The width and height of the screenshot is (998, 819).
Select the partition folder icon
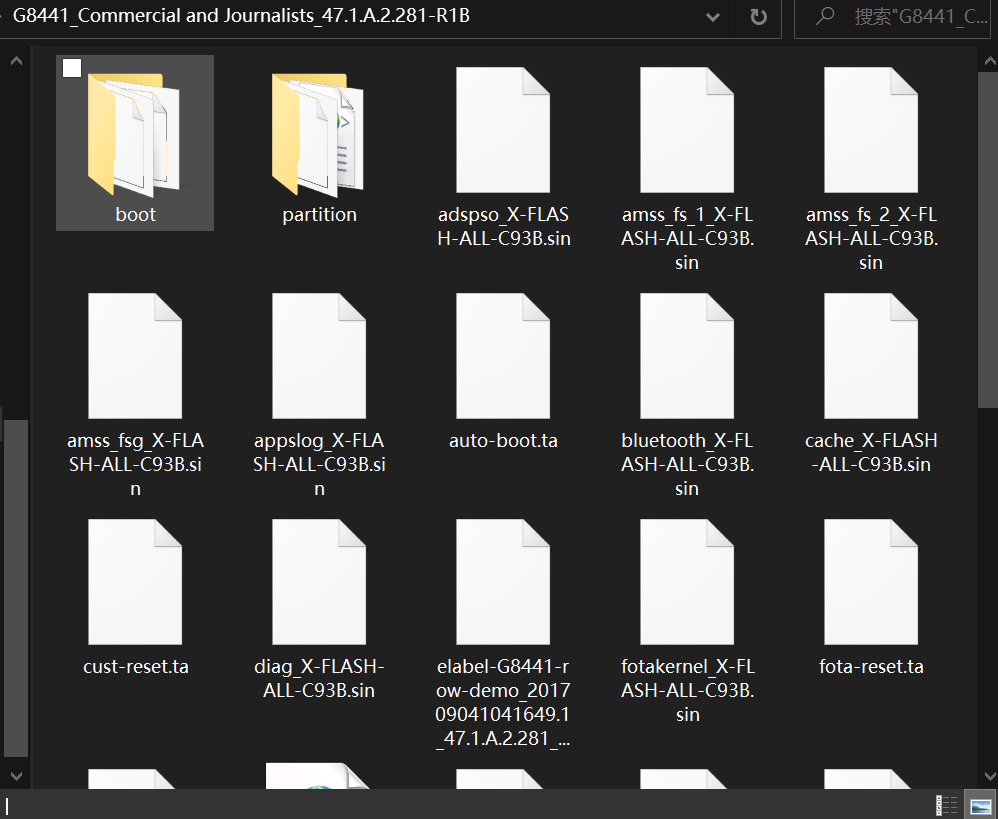point(319,135)
